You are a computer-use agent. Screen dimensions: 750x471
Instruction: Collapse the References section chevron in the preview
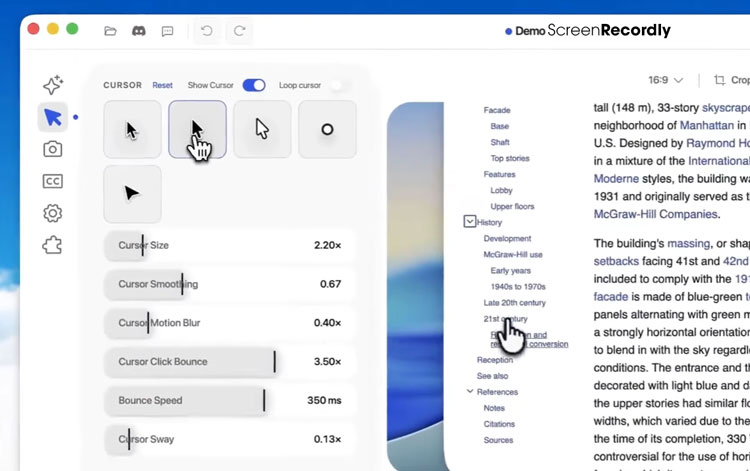(470, 391)
